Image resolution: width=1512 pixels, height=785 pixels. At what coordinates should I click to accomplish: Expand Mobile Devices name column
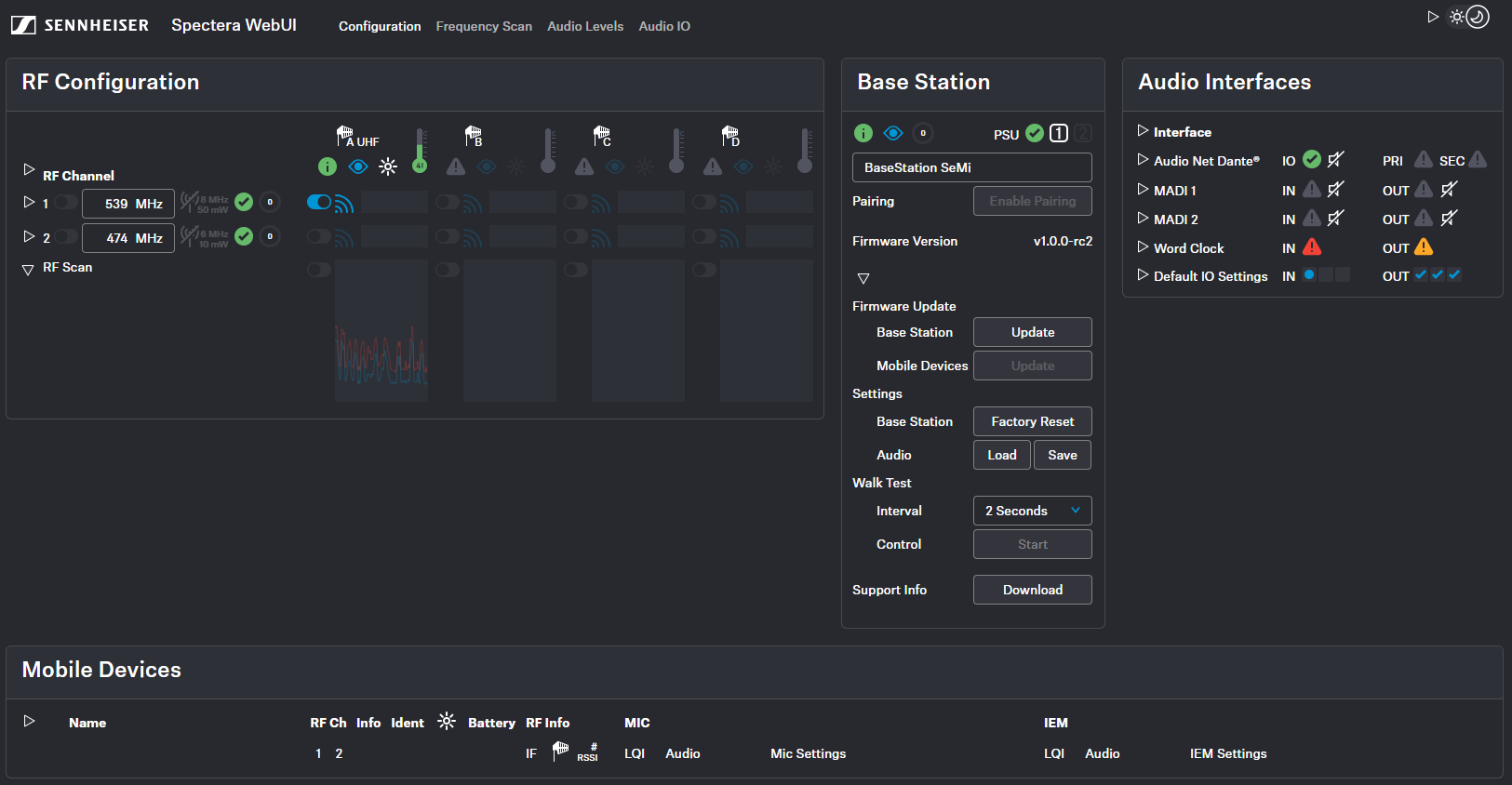tap(29, 721)
